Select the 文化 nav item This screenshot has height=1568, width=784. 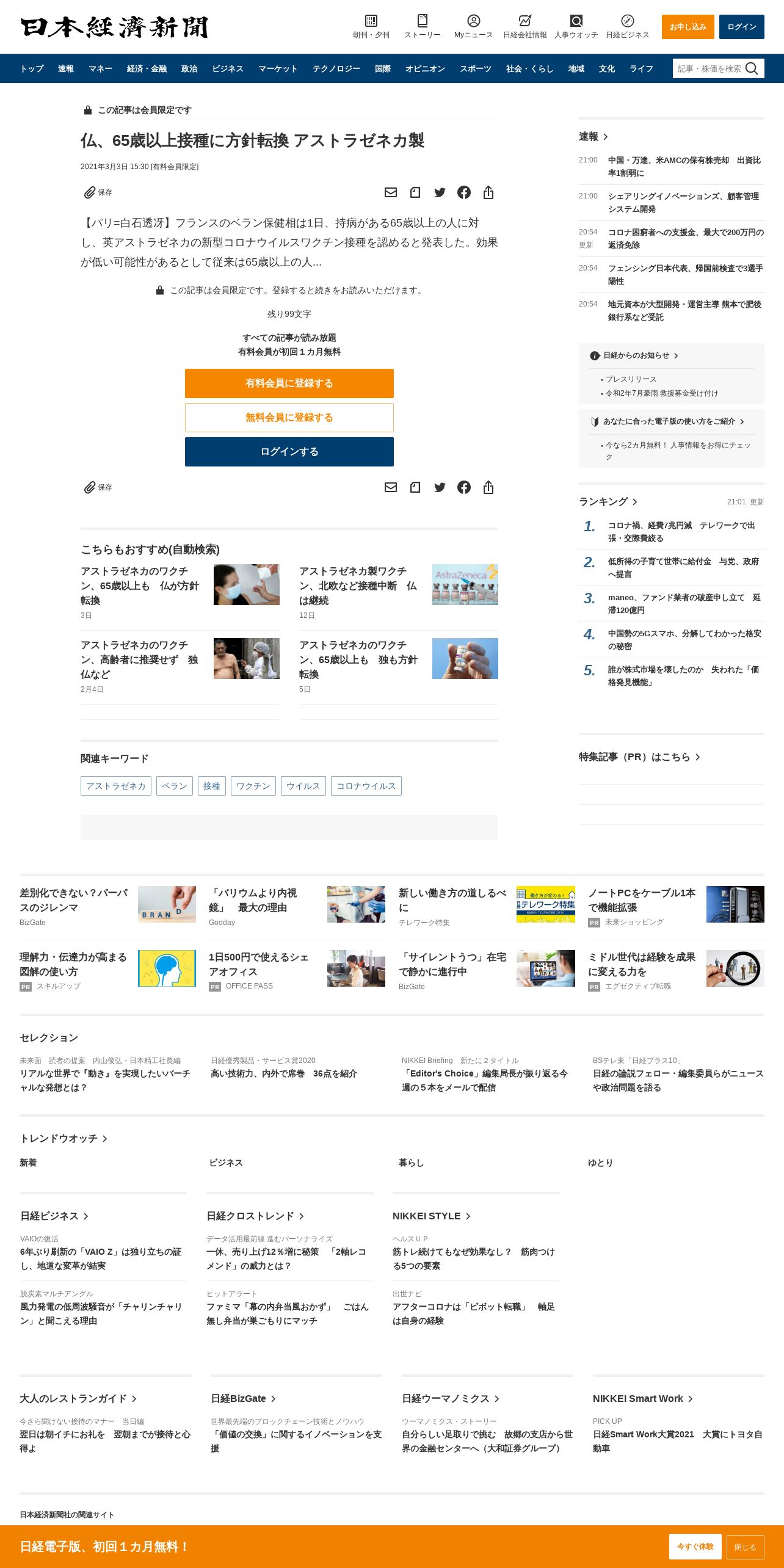point(607,68)
